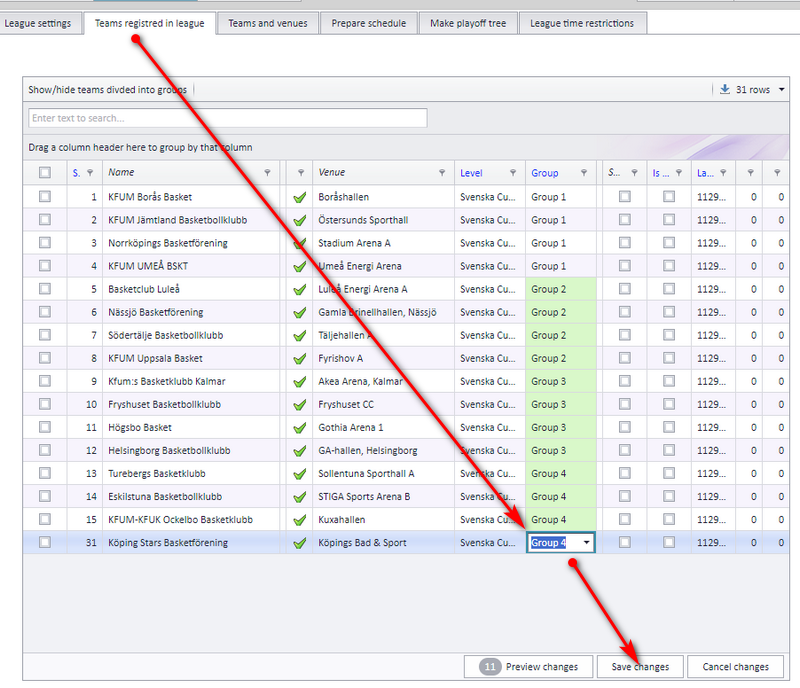Select the League time restrictions tab
Image resolution: width=800 pixels, height=688 pixels.
(x=582, y=23)
